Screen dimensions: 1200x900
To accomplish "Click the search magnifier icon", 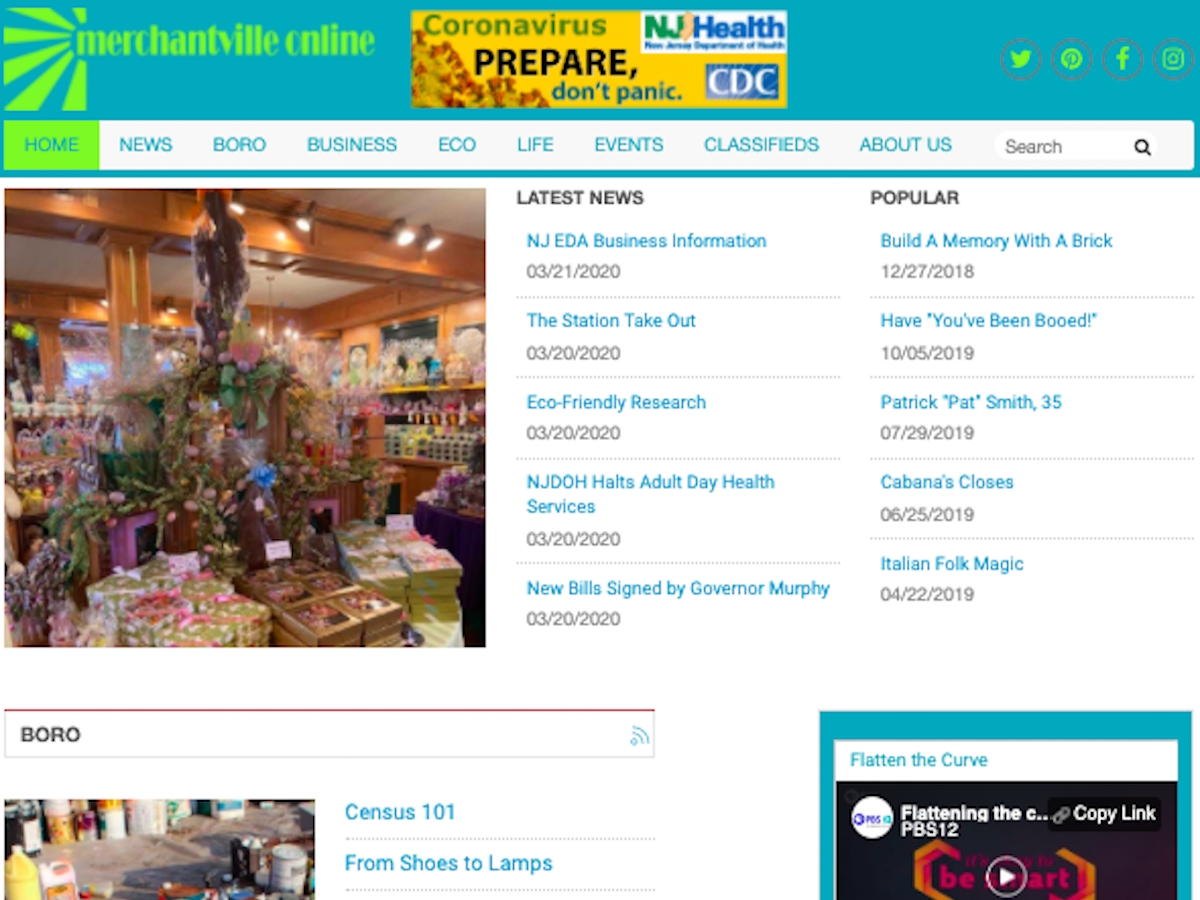I will [1142, 147].
